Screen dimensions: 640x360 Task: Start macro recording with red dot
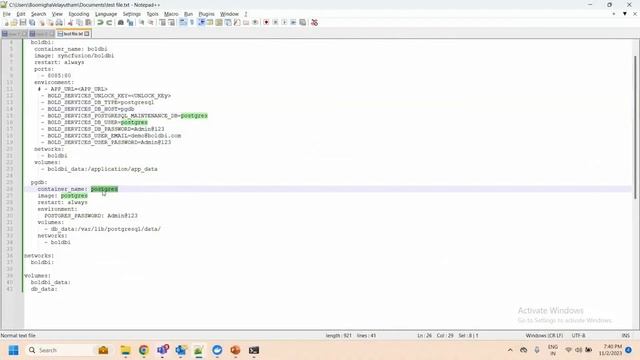pos(266,22)
